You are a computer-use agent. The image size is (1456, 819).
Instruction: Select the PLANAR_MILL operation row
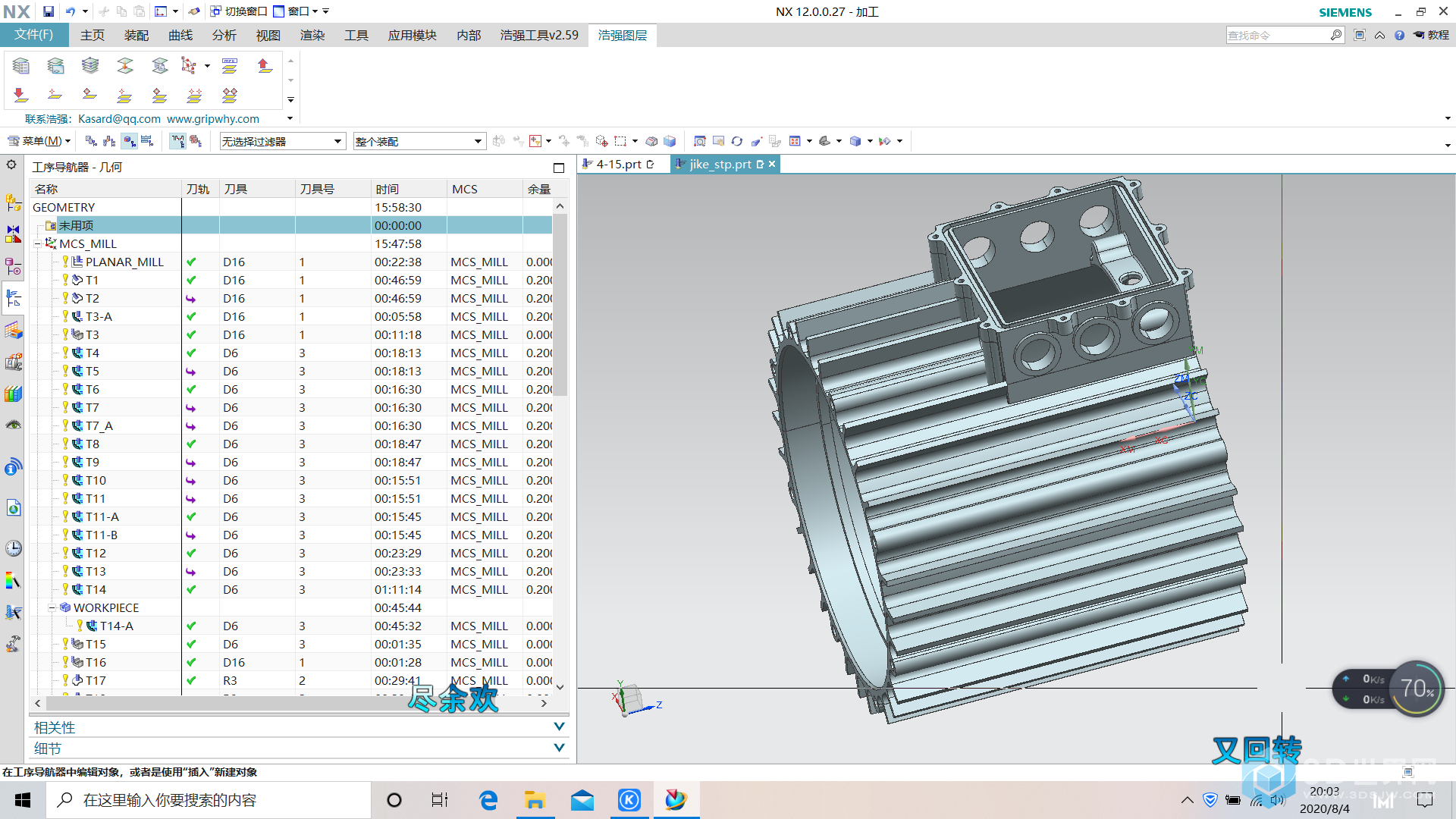(x=291, y=262)
